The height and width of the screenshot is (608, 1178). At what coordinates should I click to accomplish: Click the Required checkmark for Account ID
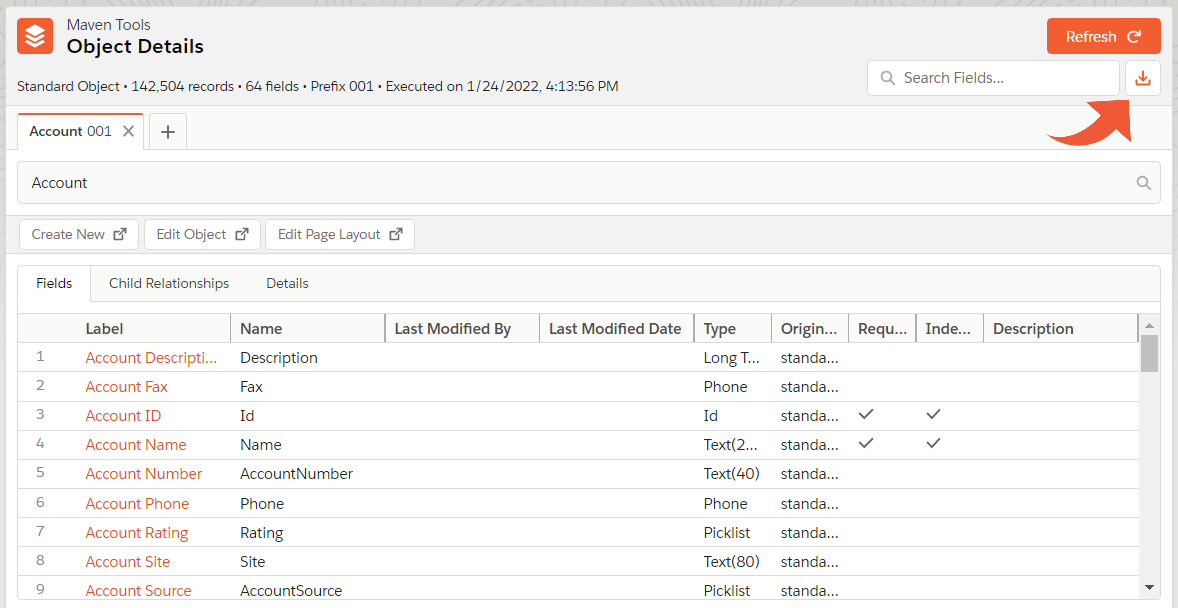coord(866,414)
